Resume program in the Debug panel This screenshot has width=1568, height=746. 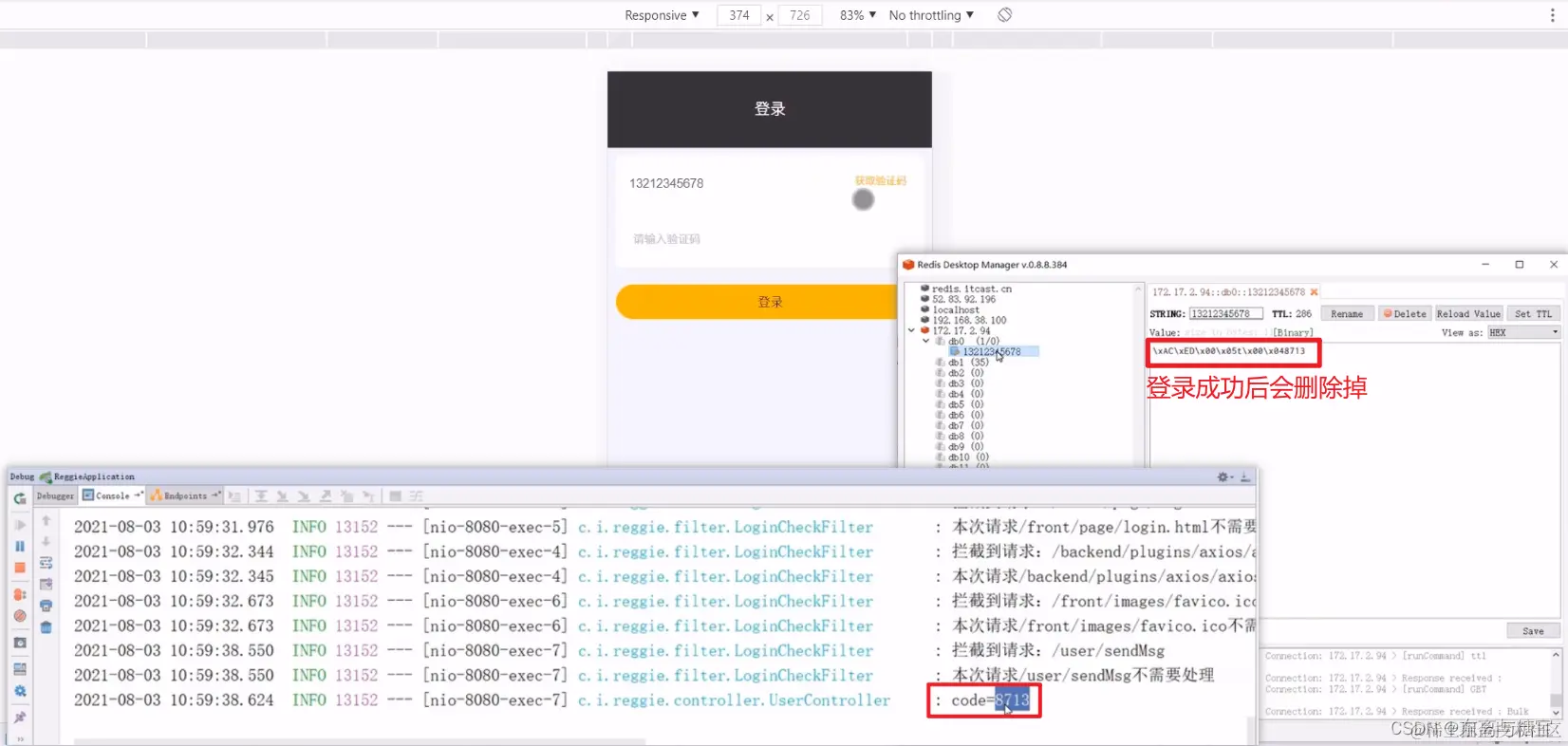click(19, 524)
